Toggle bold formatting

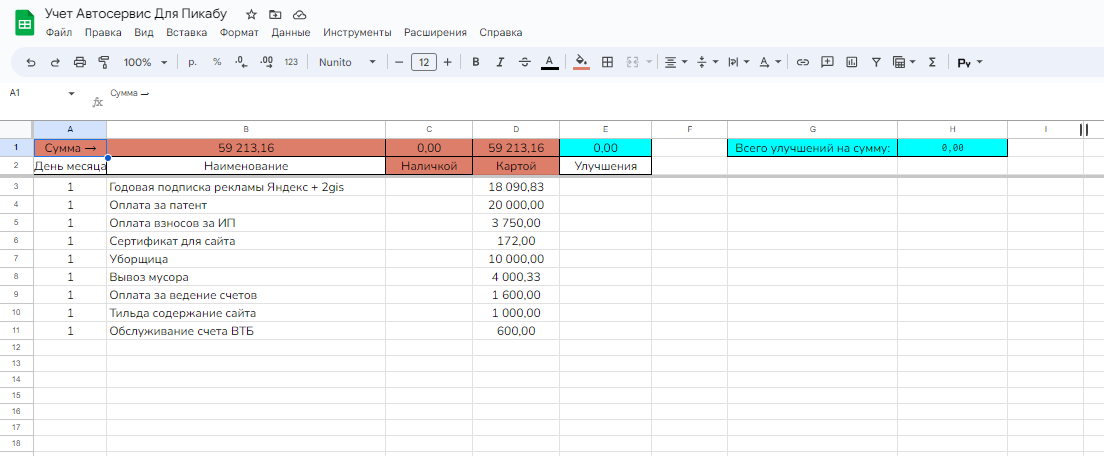click(476, 62)
